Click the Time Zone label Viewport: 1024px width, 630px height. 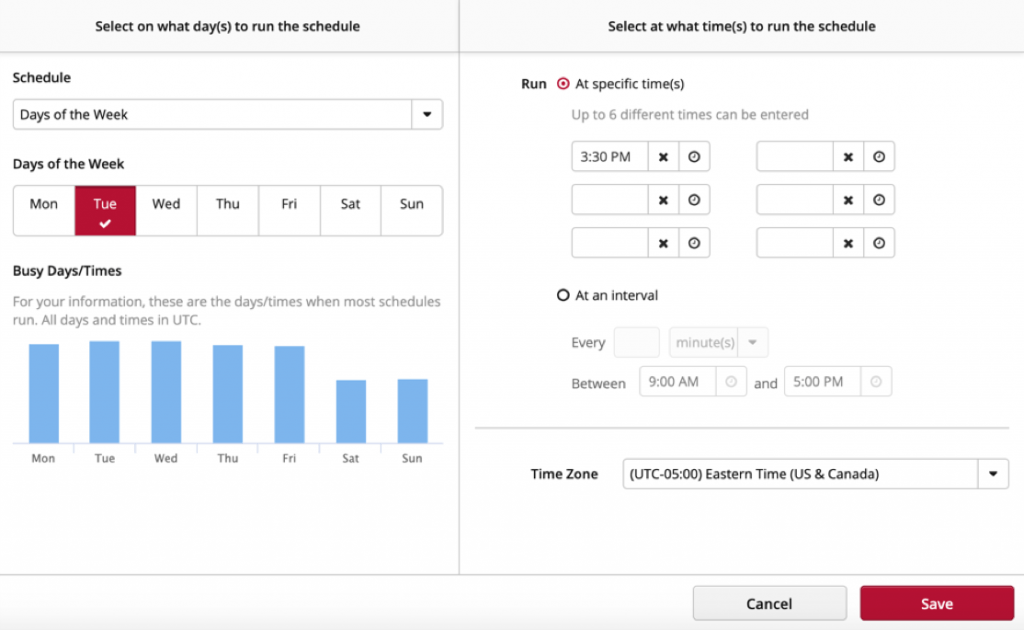point(564,474)
